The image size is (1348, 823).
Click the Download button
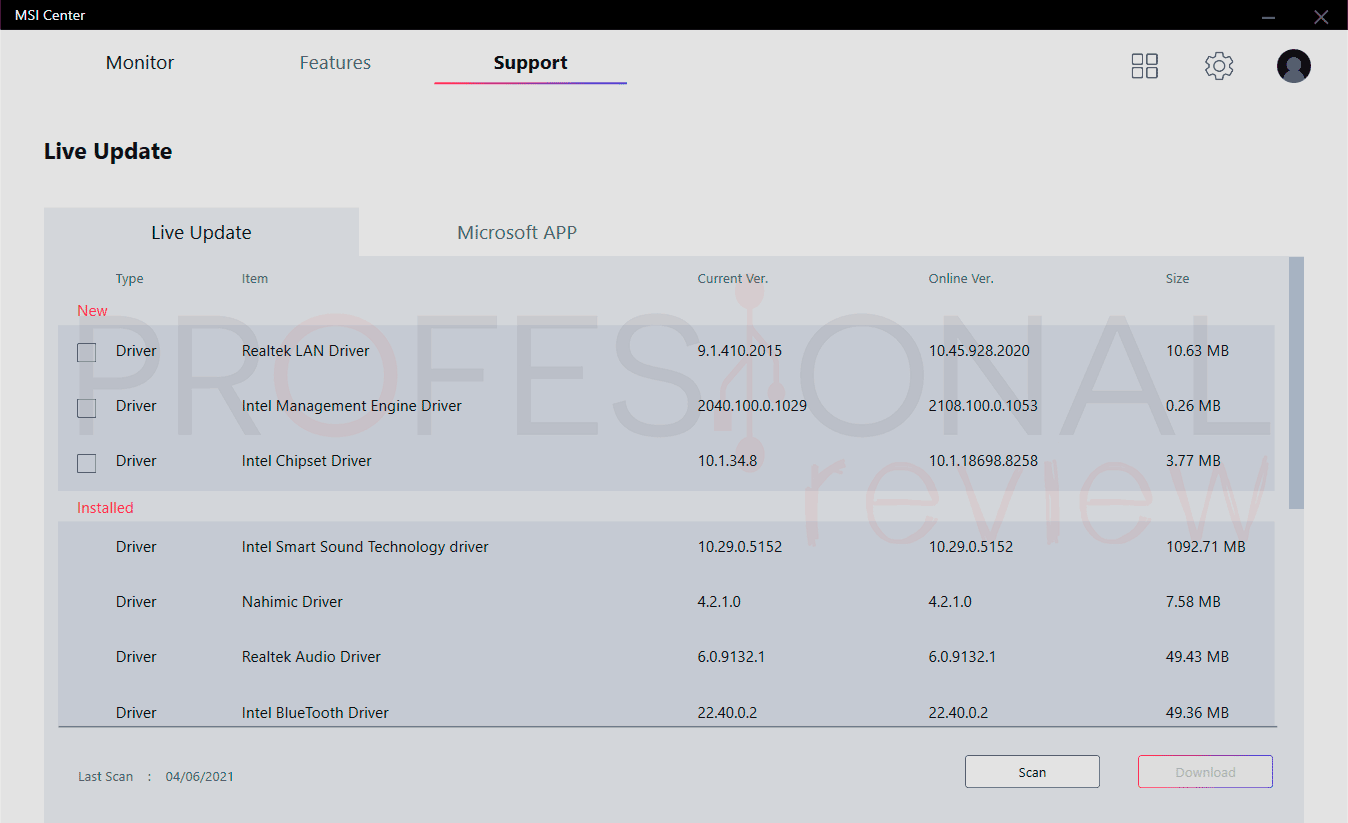coord(1205,772)
